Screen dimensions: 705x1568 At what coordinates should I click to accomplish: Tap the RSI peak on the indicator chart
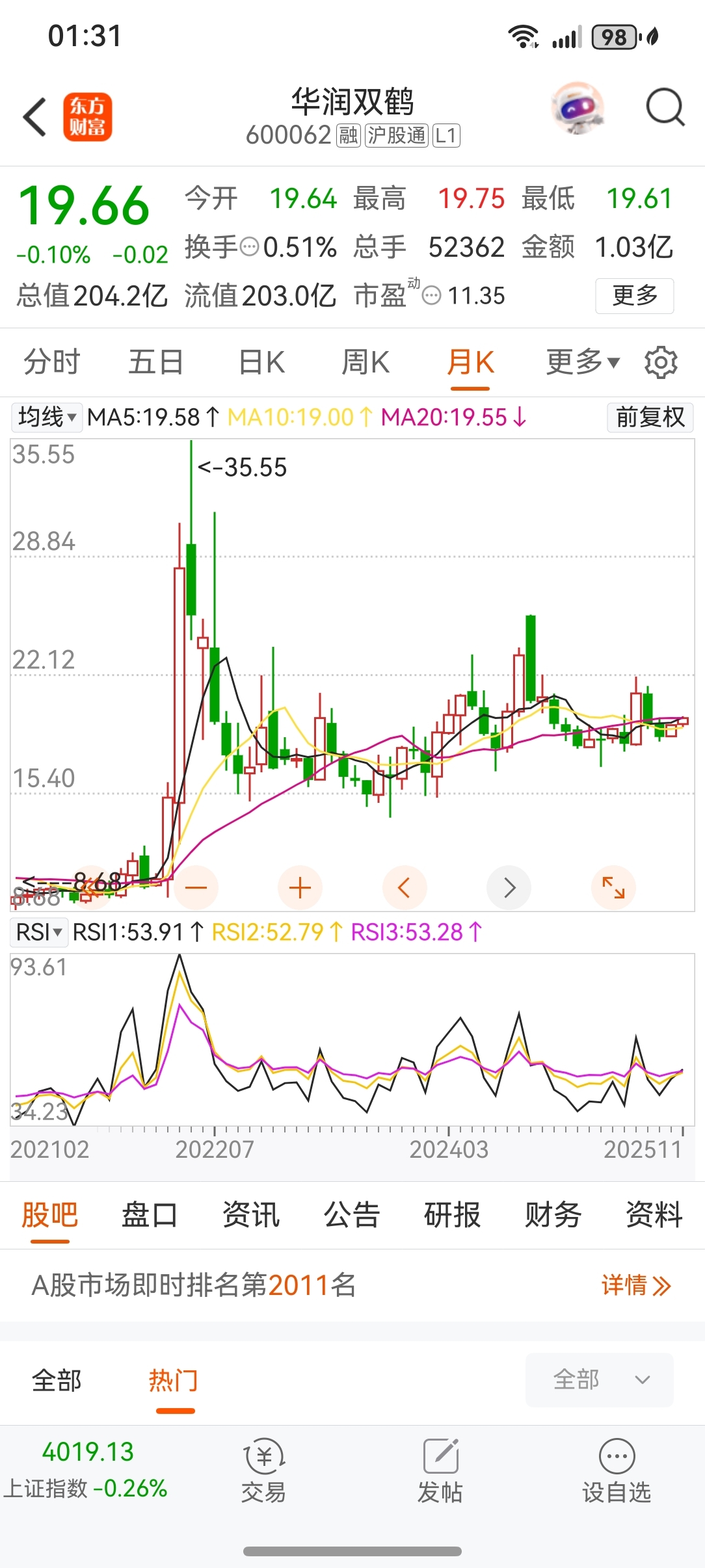(x=180, y=957)
